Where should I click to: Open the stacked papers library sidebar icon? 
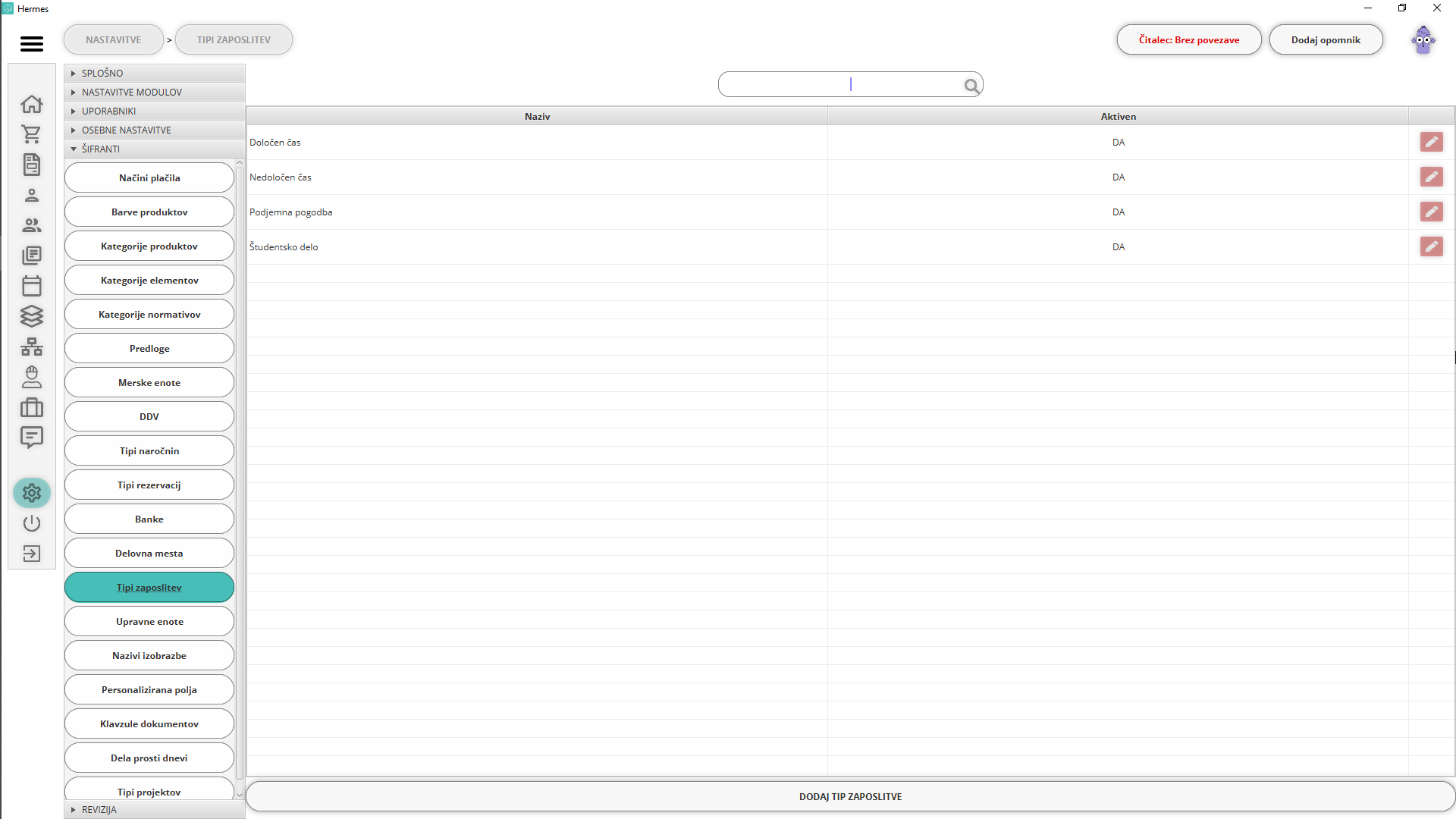(x=32, y=256)
